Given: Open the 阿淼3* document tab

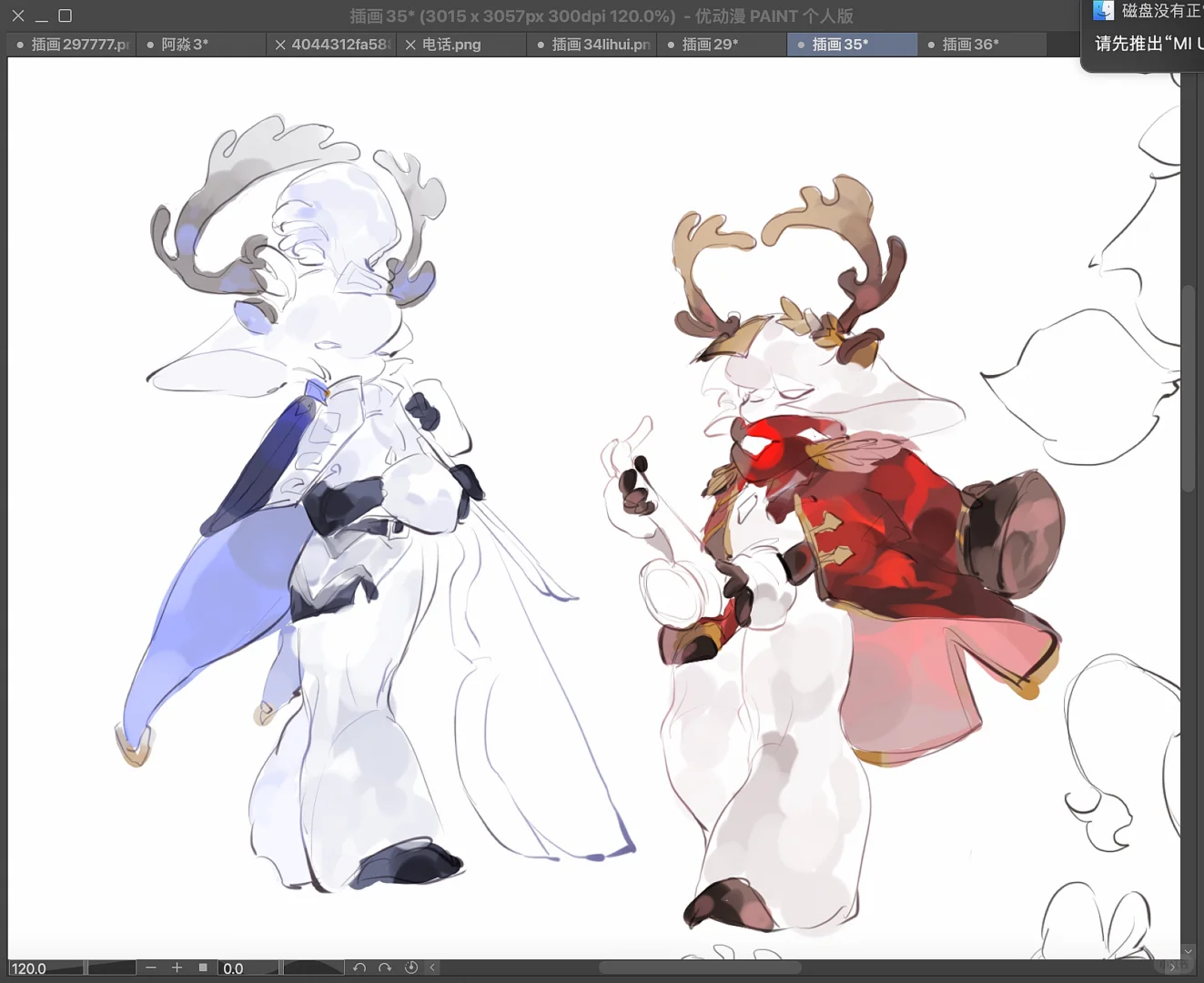Looking at the screenshot, I should tap(202, 45).
